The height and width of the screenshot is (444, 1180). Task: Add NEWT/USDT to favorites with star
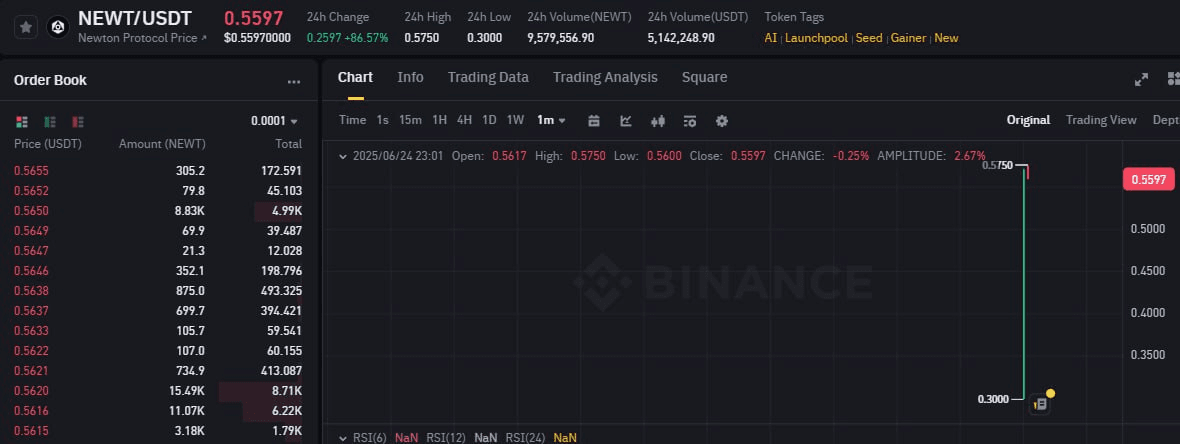(x=26, y=28)
